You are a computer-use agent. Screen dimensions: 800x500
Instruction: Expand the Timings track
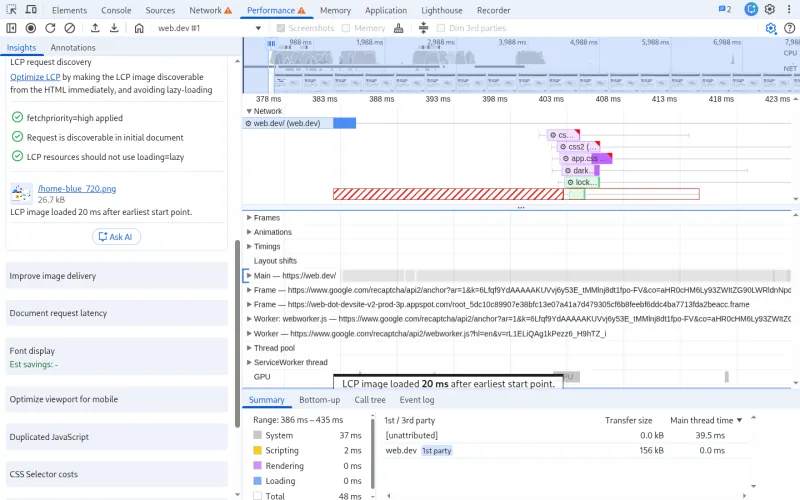[x=249, y=246]
